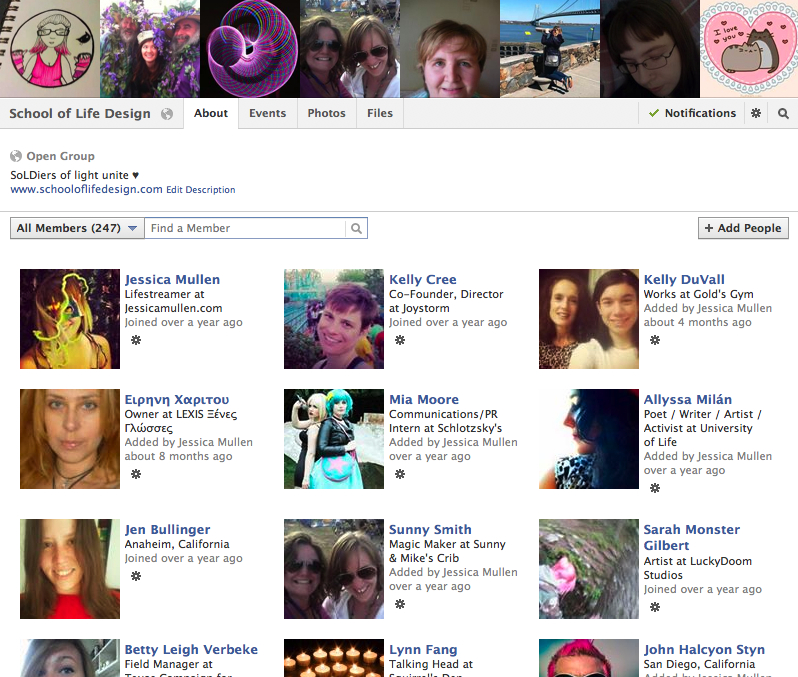Open Mia Moore's profile name link

(x=424, y=400)
